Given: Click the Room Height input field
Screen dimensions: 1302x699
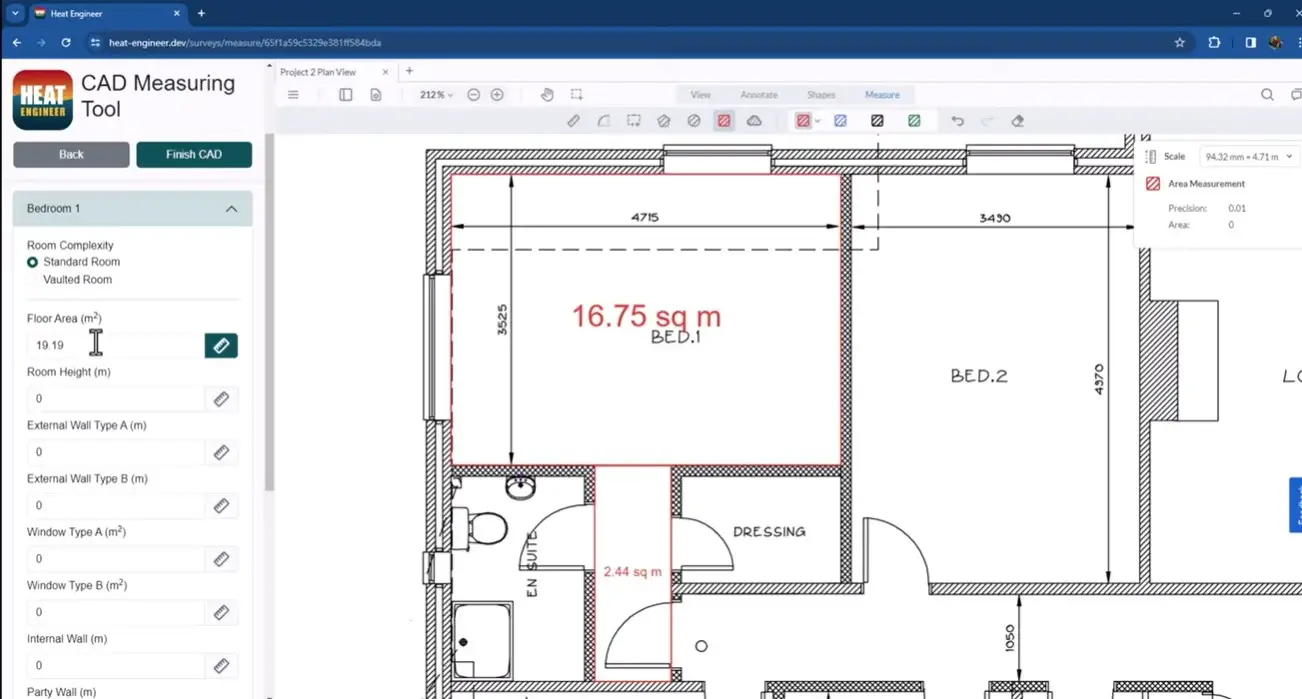Looking at the screenshot, I should (115, 399).
